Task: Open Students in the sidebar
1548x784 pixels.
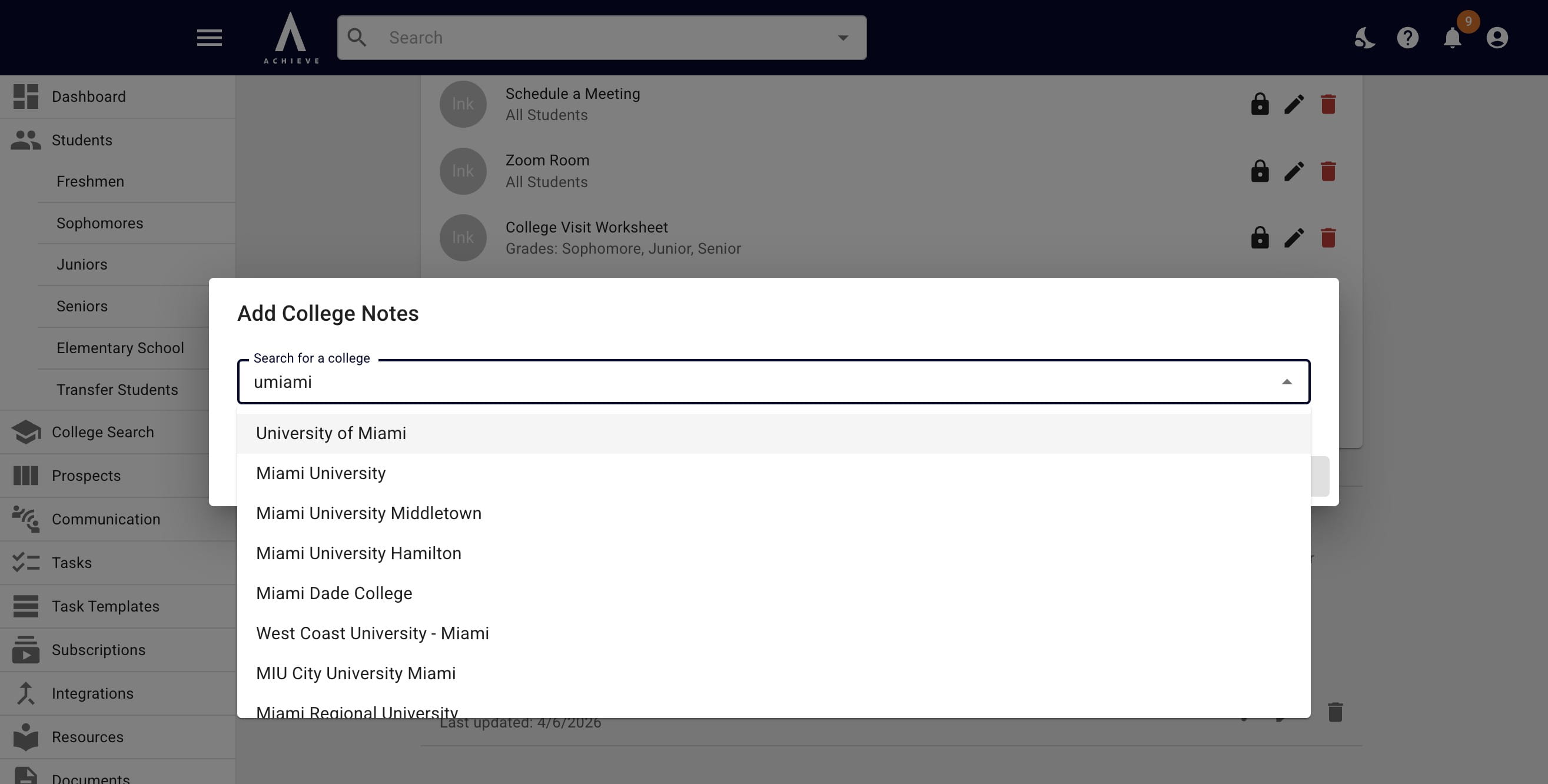Action: 118,140
